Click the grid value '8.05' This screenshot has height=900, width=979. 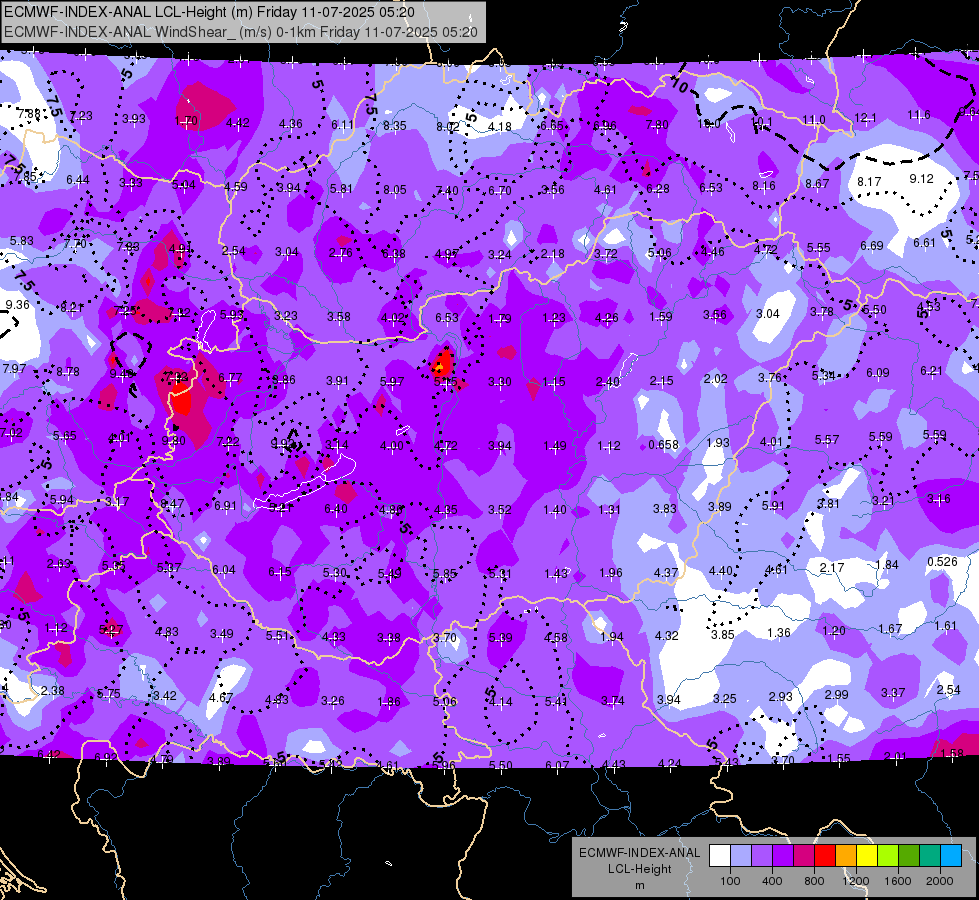395,189
